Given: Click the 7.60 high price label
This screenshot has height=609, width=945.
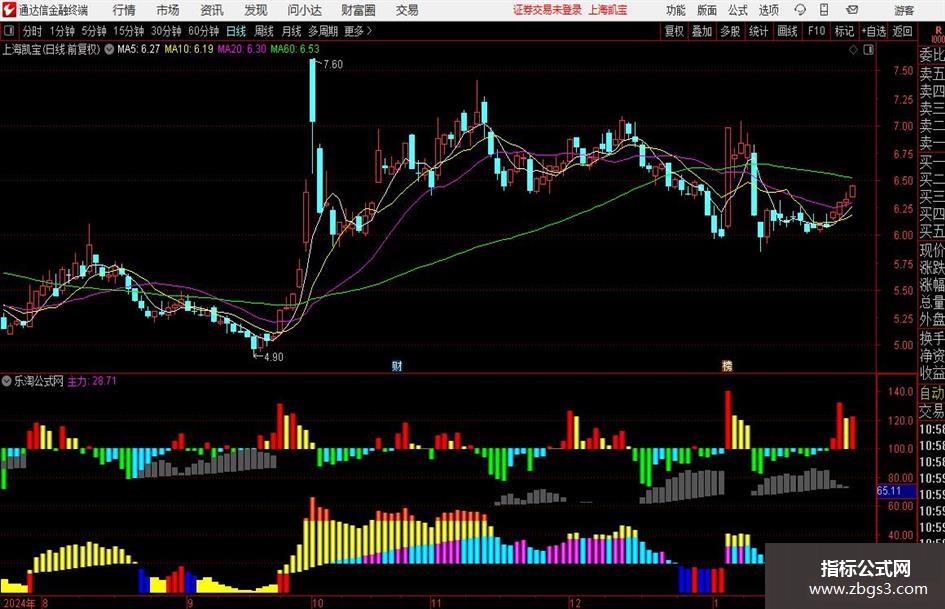Looking at the screenshot, I should click(333, 65).
